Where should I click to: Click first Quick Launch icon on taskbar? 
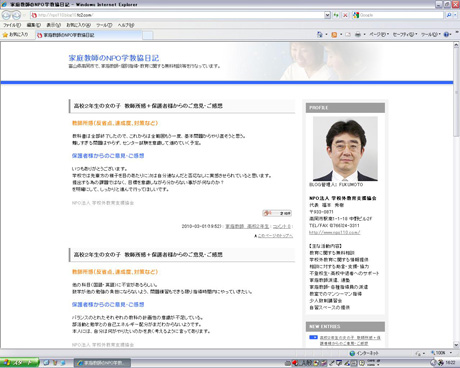tap(46, 363)
